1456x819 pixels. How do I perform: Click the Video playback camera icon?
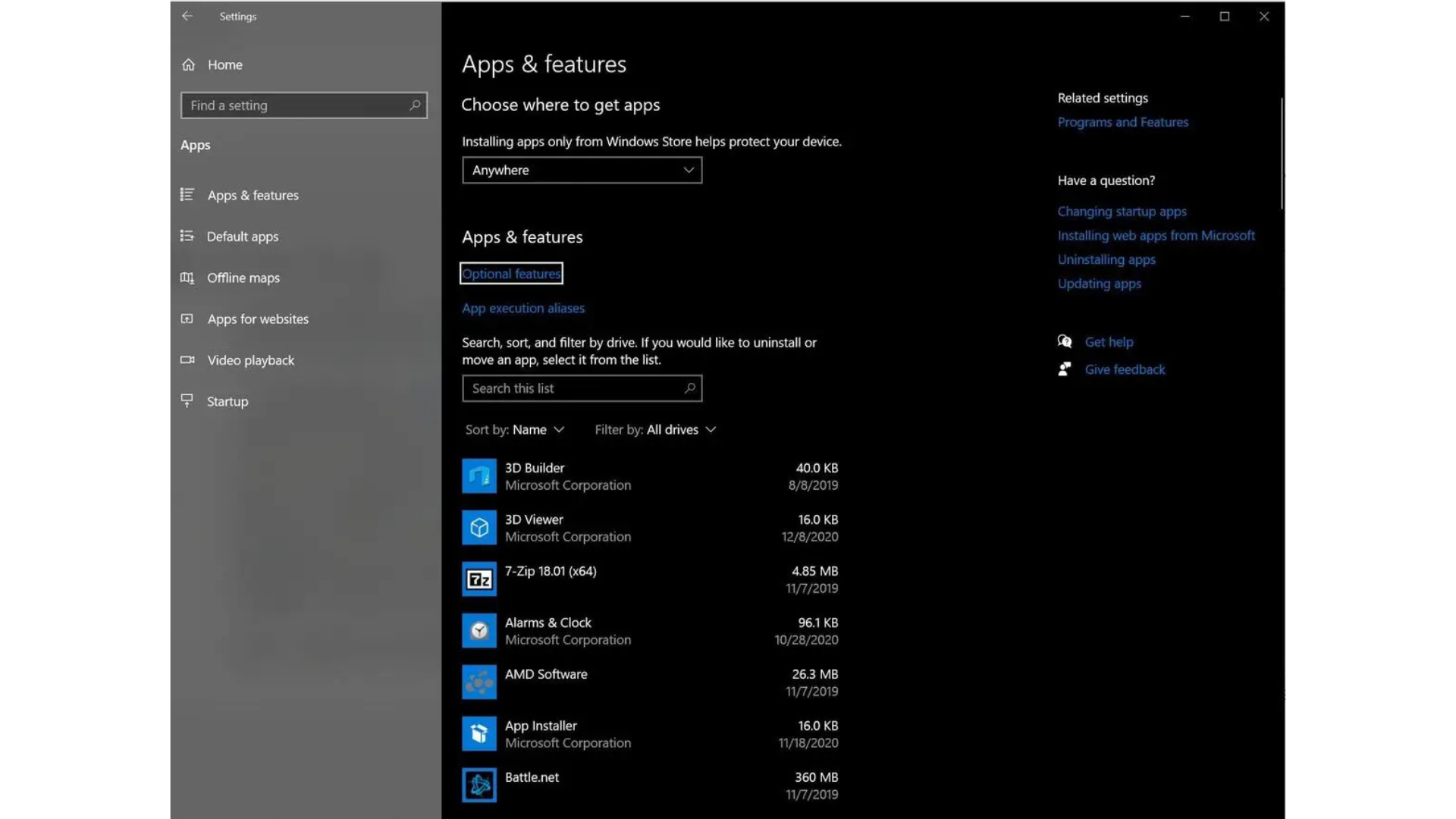187,359
